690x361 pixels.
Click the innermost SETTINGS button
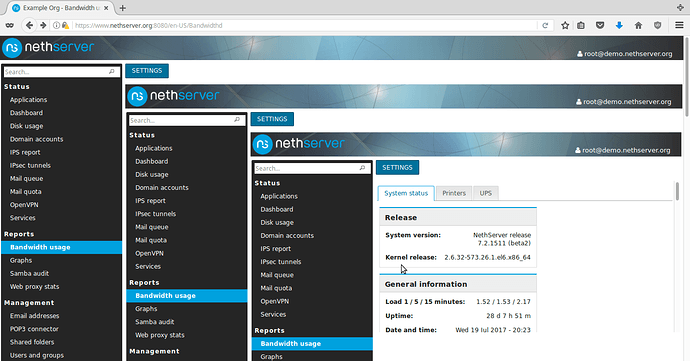pyautogui.click(x=397, y=168)
